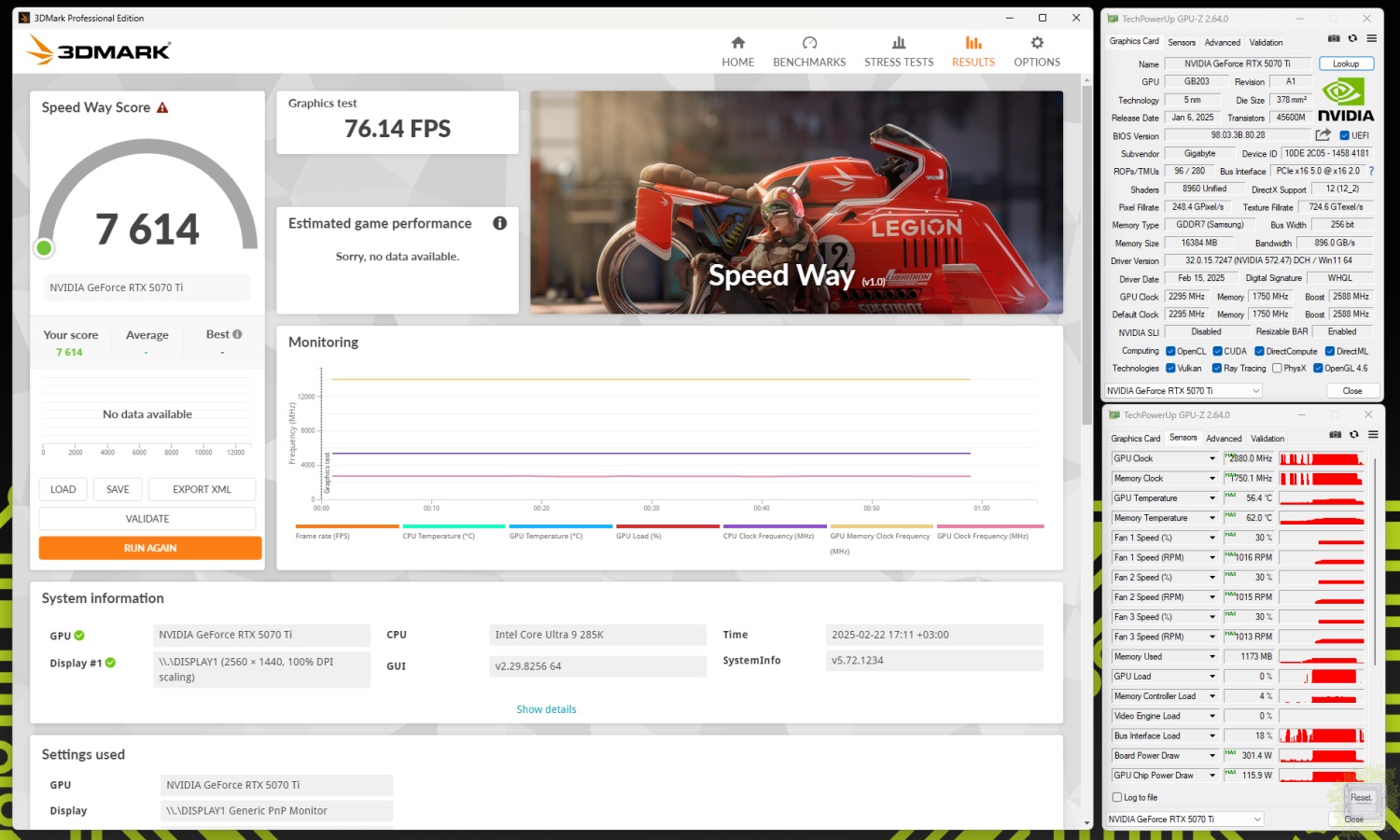Screen dimensions: 1400x840
Task: Toggle the OpenCL checkbox
Action: 1170,351
